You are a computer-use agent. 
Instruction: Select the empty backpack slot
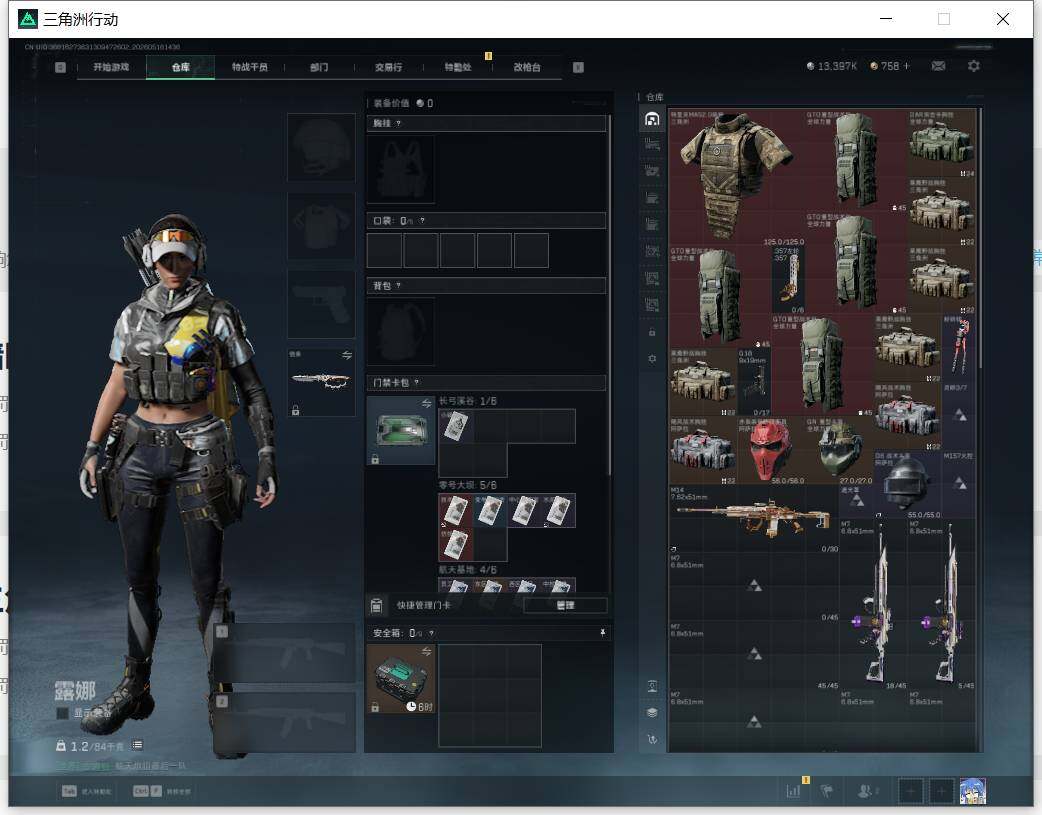[401, 332]
